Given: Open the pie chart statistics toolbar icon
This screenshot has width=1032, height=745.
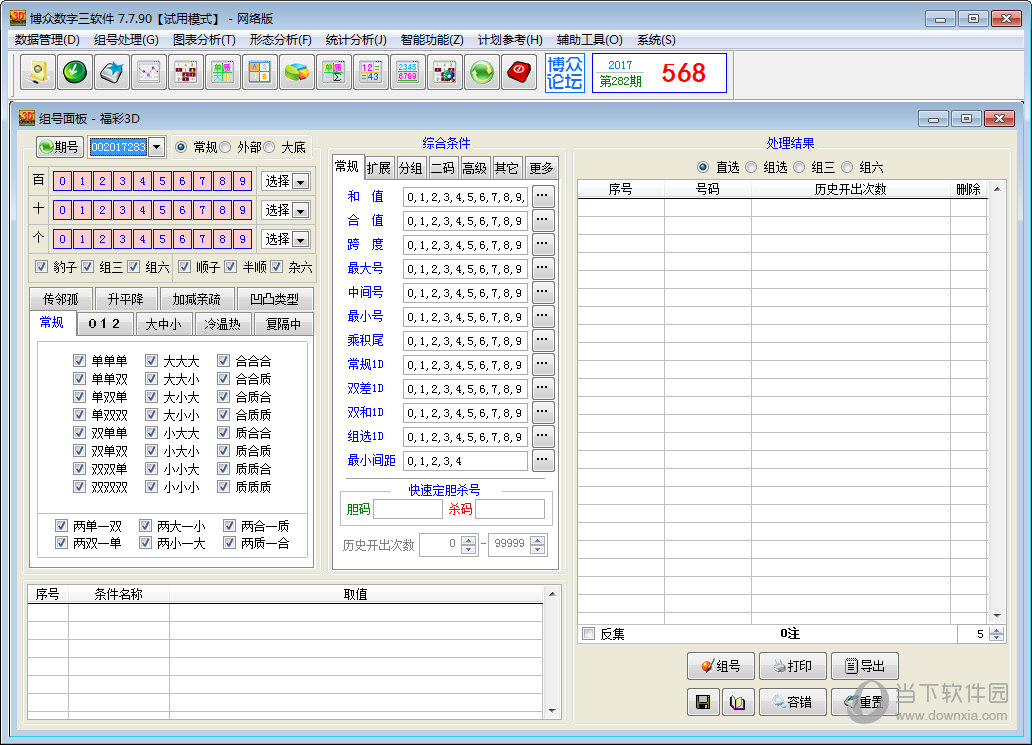Looking at the screenshot, I should 297,72.
